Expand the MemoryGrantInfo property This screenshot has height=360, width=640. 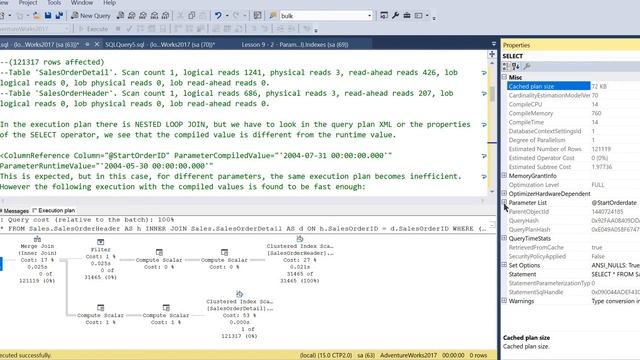pos(504,176)
